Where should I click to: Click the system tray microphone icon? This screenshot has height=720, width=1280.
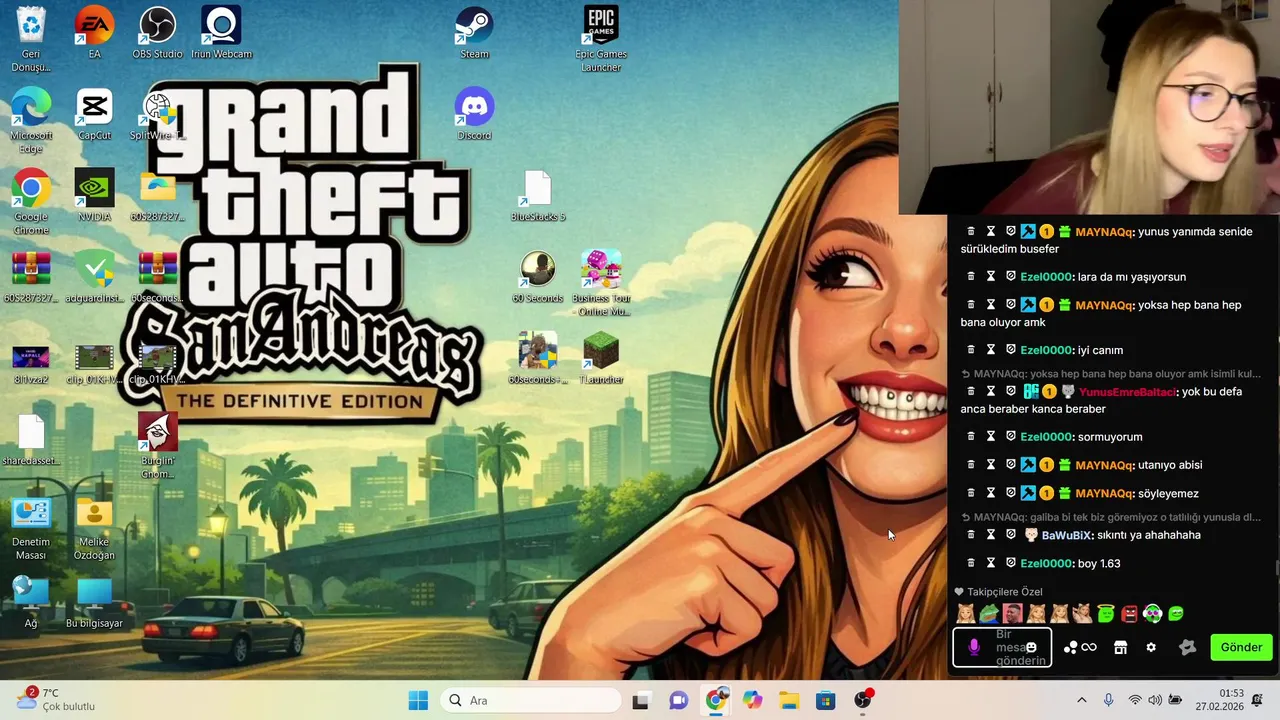[1108, 700]
